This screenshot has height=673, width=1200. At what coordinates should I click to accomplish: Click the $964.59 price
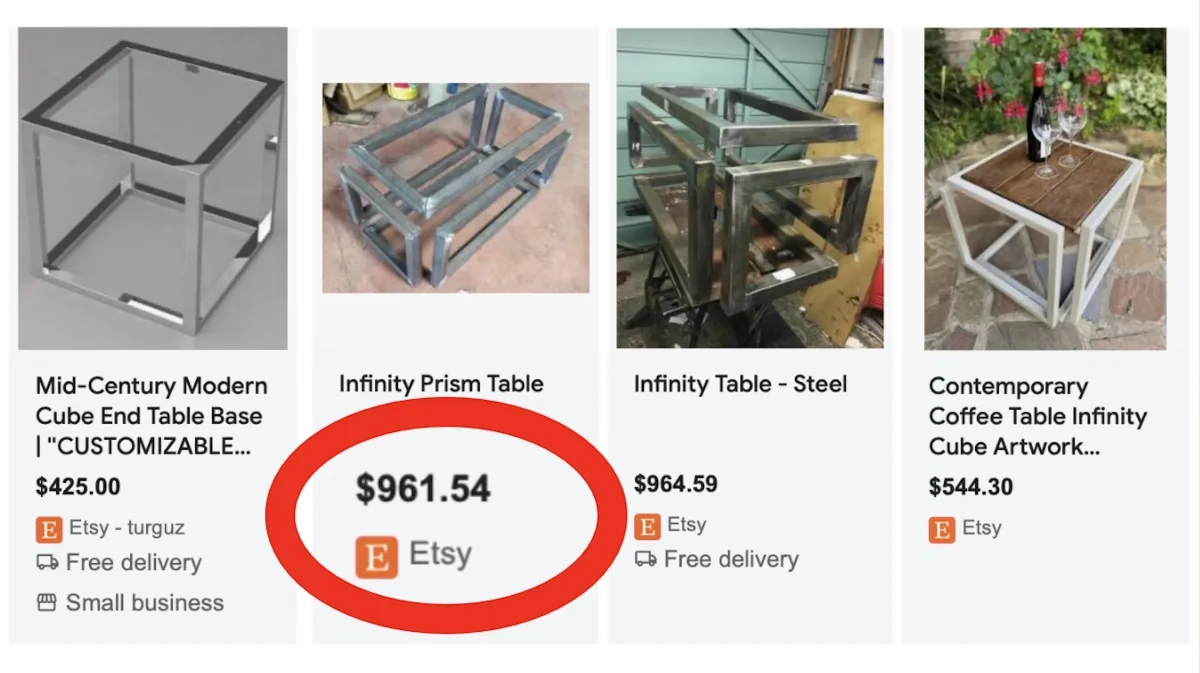pos(676,484)
